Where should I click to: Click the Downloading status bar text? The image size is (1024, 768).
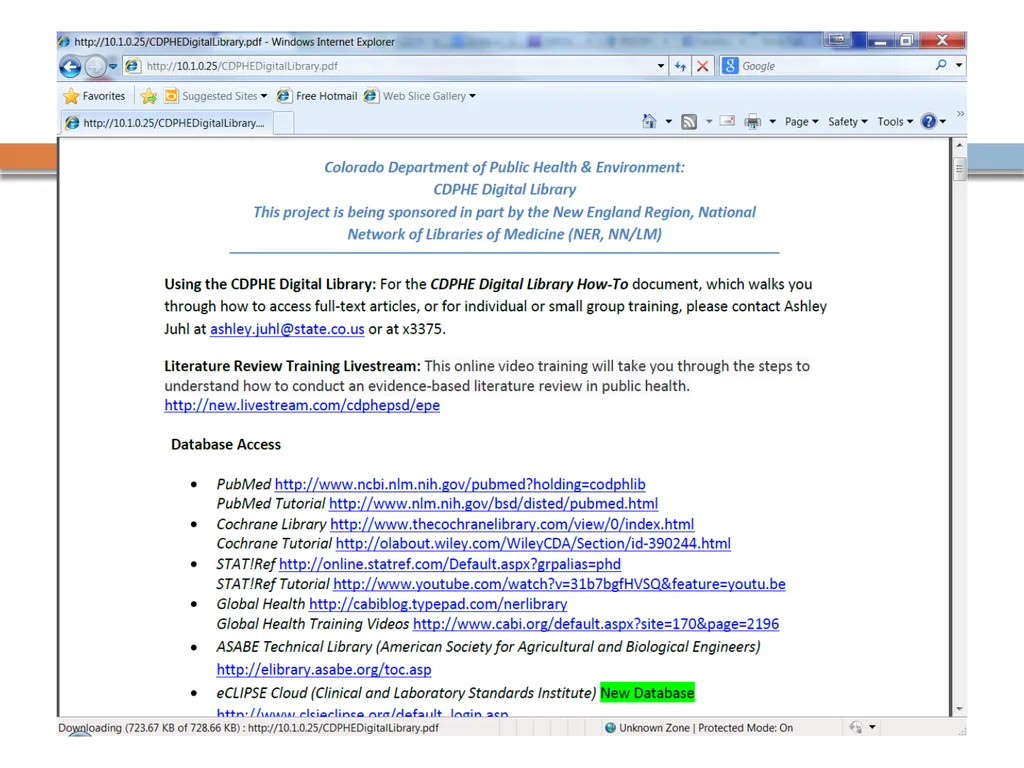(248, 728)
